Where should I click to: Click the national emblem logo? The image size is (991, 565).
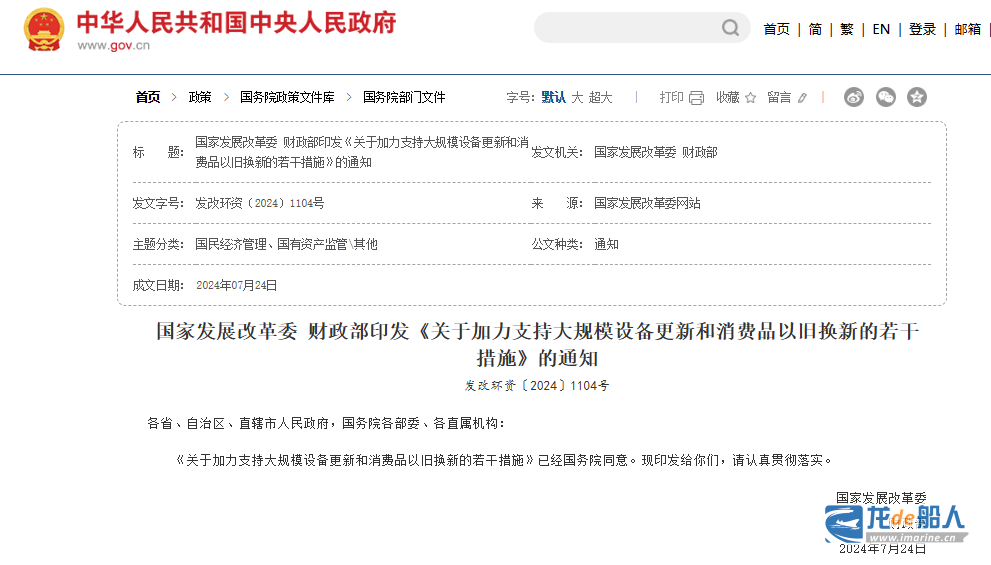point(44,30)
